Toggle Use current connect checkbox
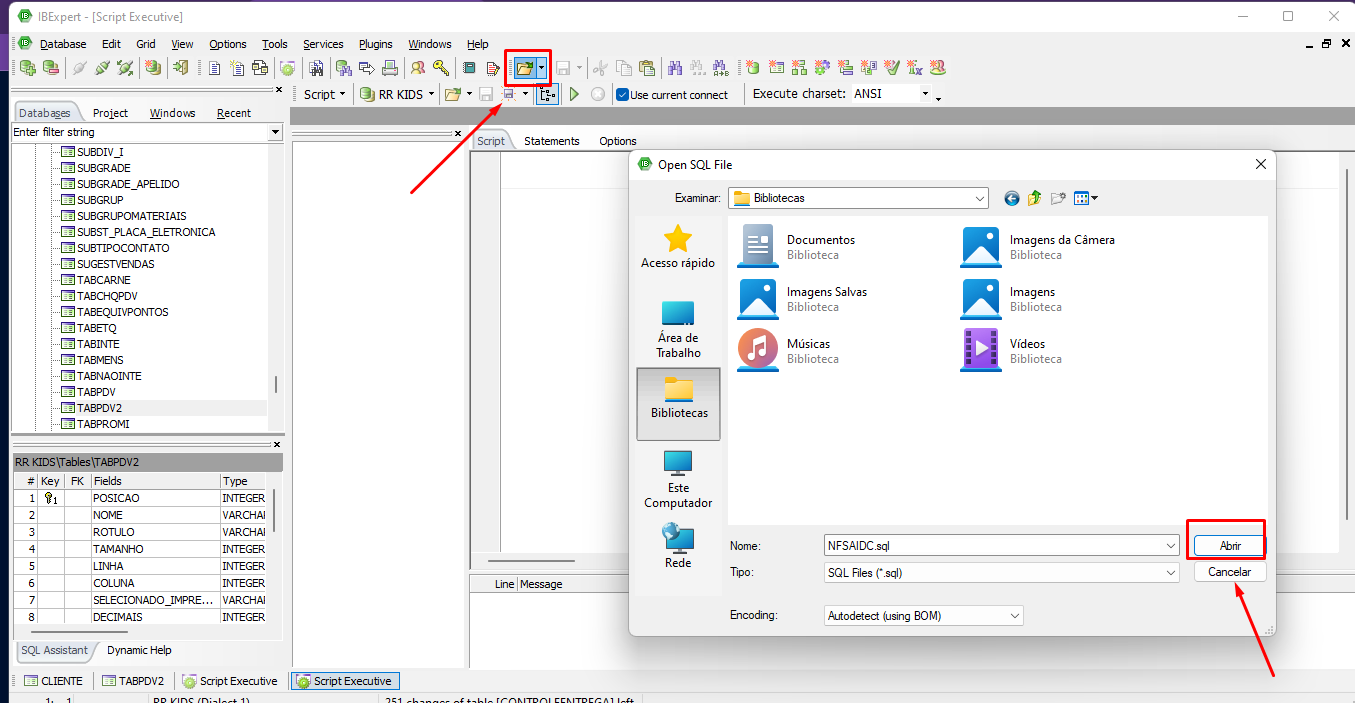Screen dimensions: 1355x703 click(x=623, y=95)
